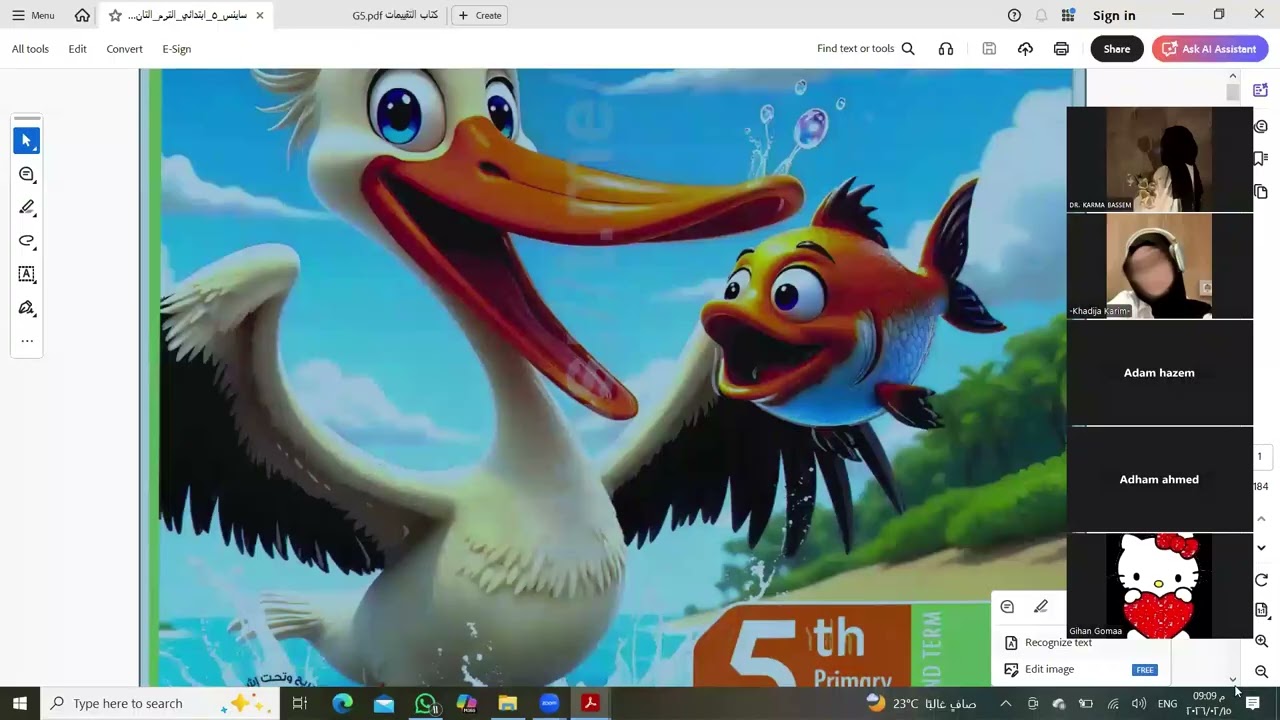
Task: Select Gihan Gomaa video tile
Action: point(1159,586)
